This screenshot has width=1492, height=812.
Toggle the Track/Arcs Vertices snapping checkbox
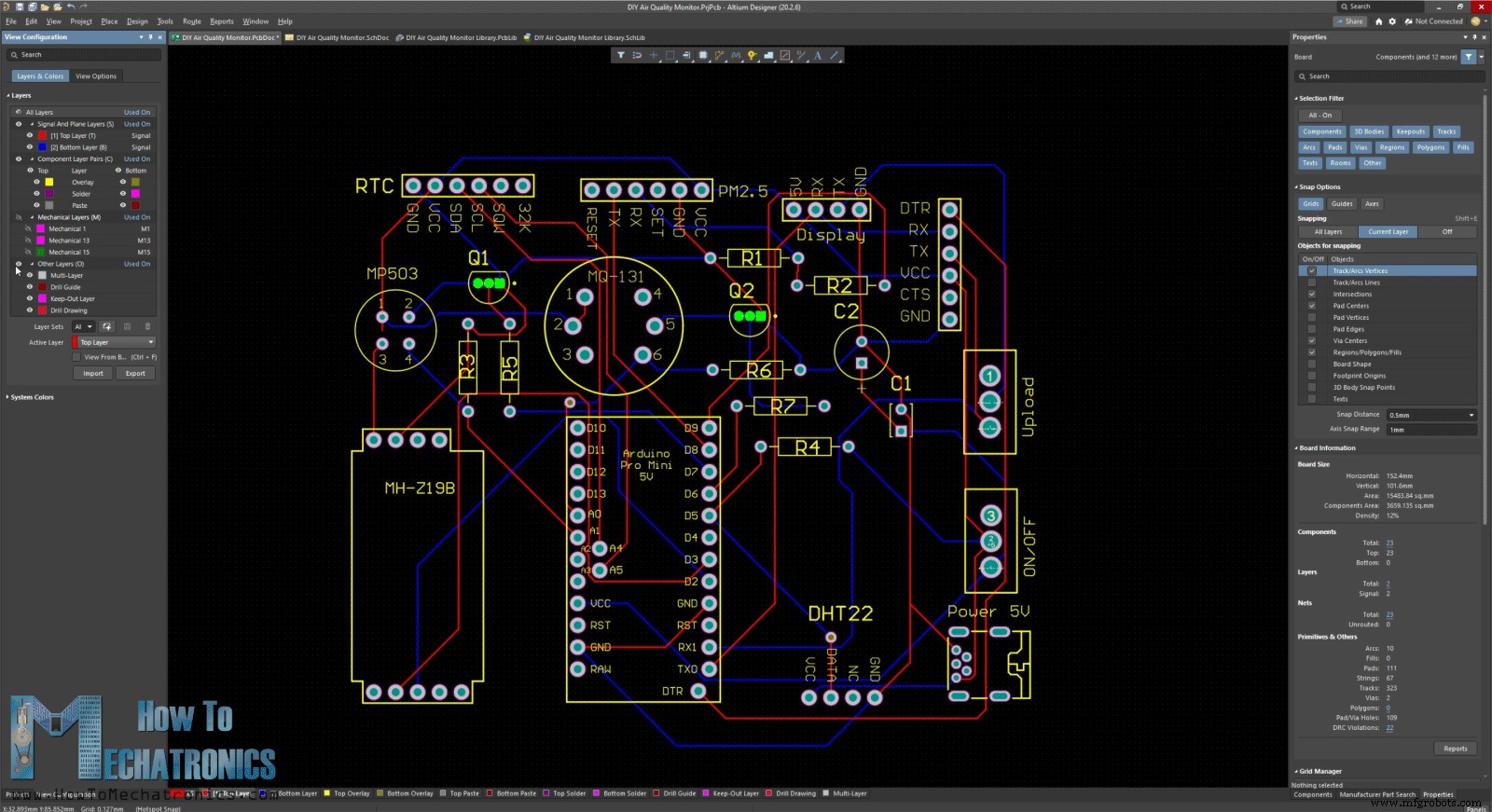pyautogui.click(x=1312, y=271)
